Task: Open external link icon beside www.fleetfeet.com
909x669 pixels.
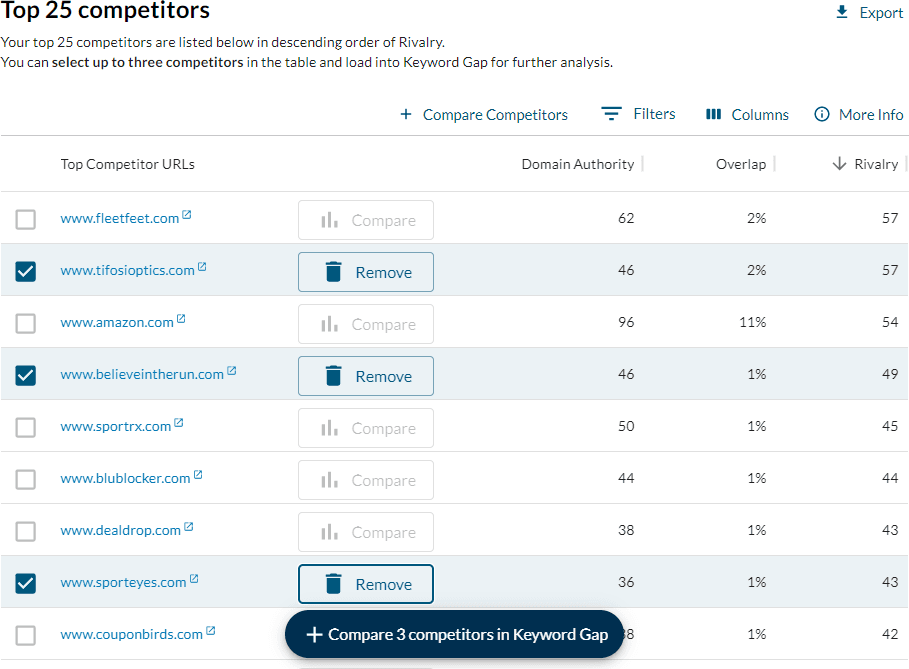Action: 187,216
